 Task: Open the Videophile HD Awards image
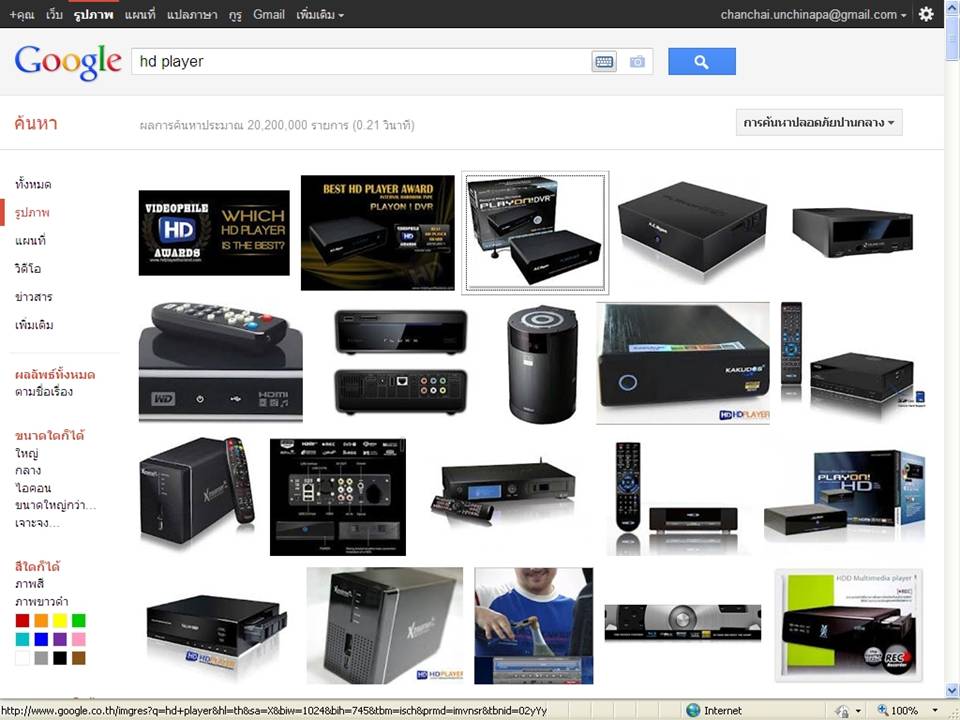214,233
